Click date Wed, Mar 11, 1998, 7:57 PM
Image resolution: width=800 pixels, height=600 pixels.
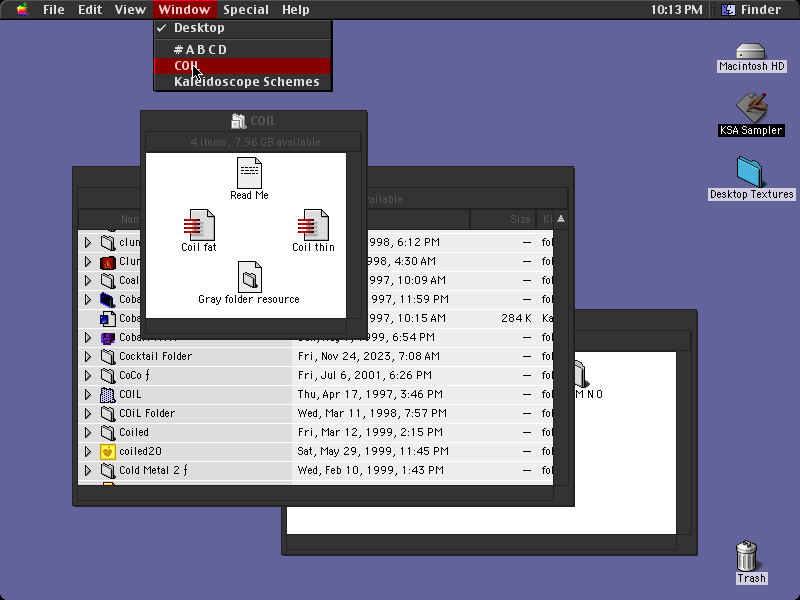click(x=372, y=413)
